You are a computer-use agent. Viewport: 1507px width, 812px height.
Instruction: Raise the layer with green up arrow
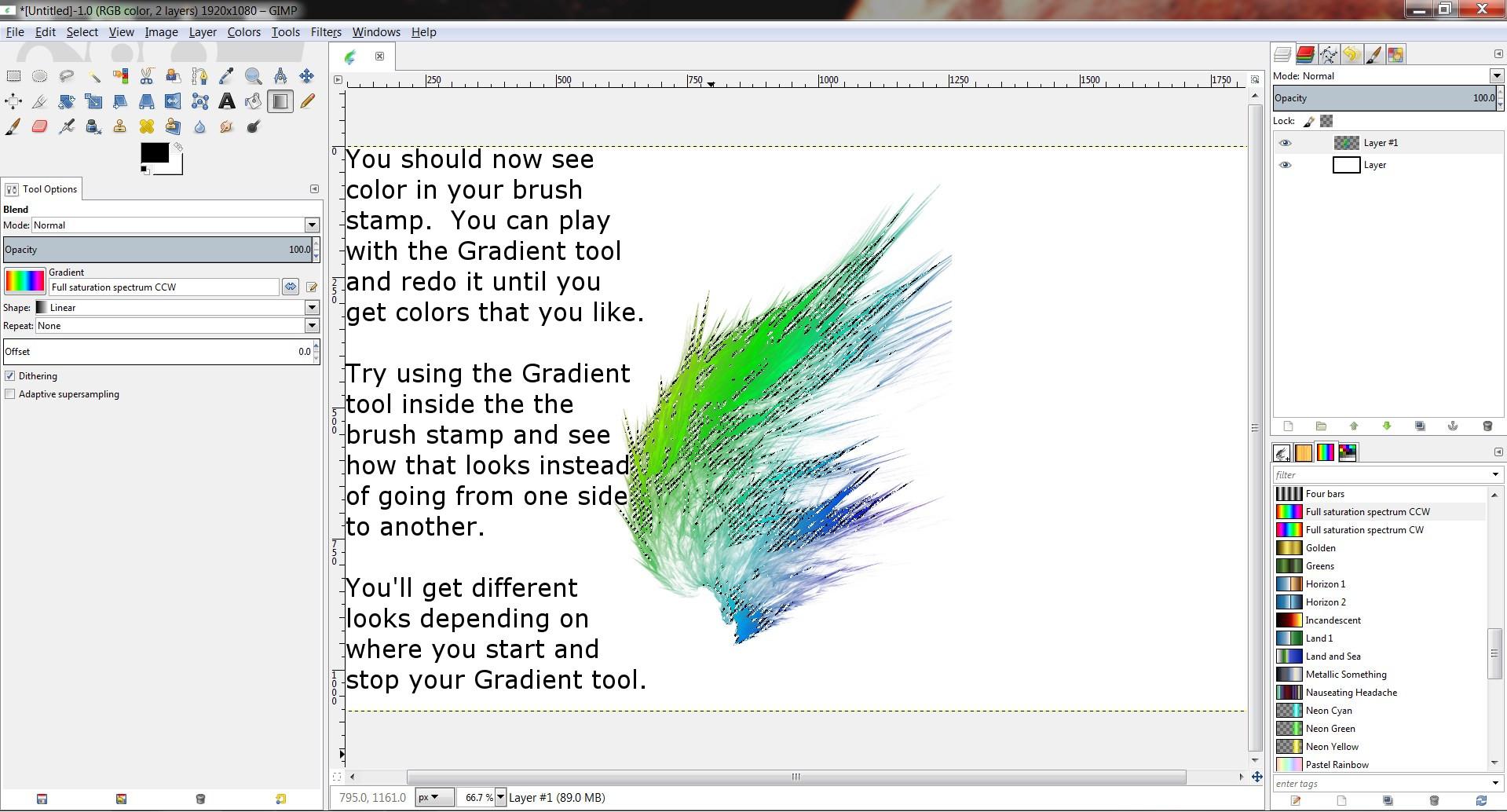click(1354, 426)
